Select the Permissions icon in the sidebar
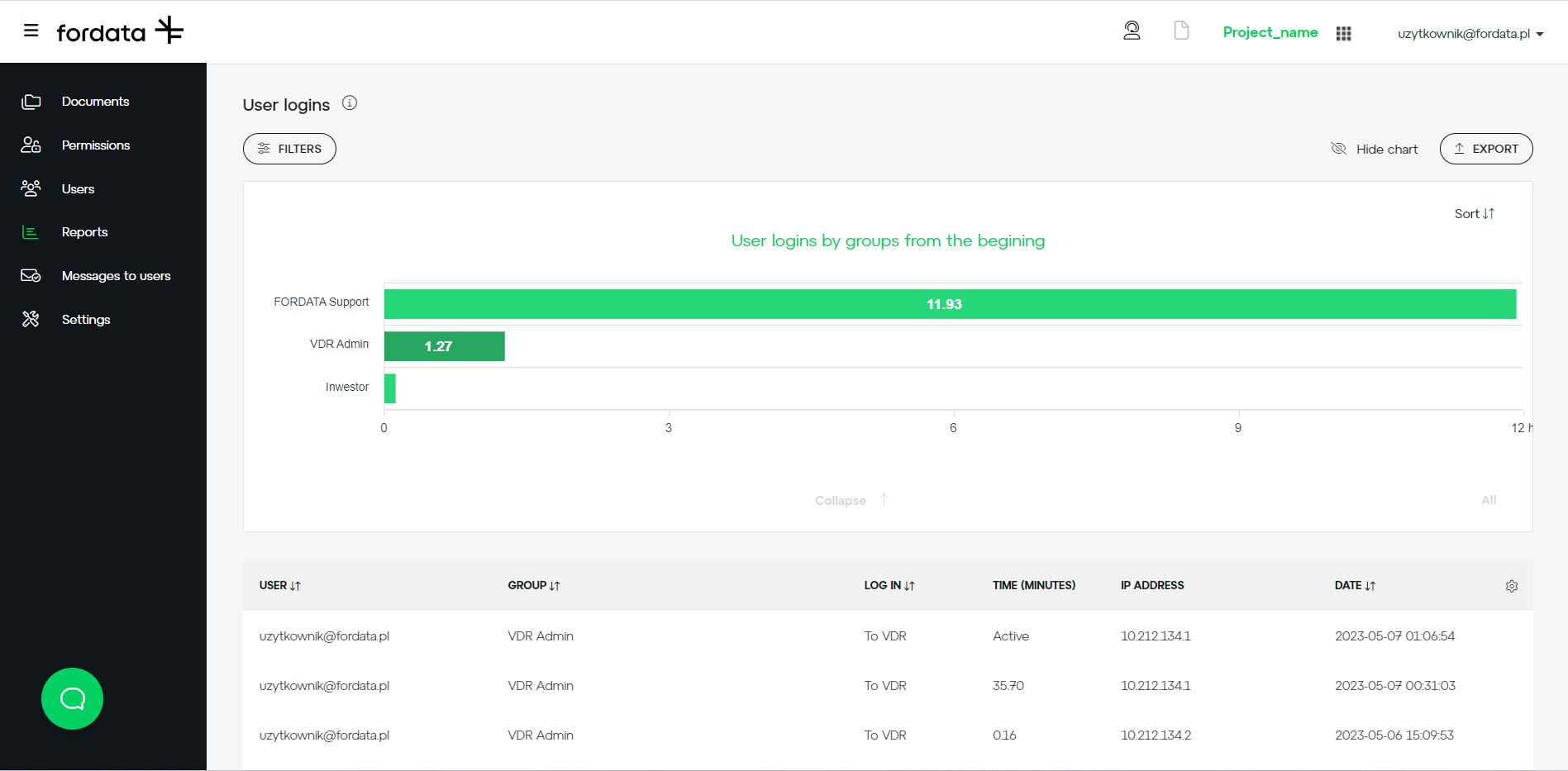The width and height of the screenshot is (1568, 771). click(x=31, y=145)
